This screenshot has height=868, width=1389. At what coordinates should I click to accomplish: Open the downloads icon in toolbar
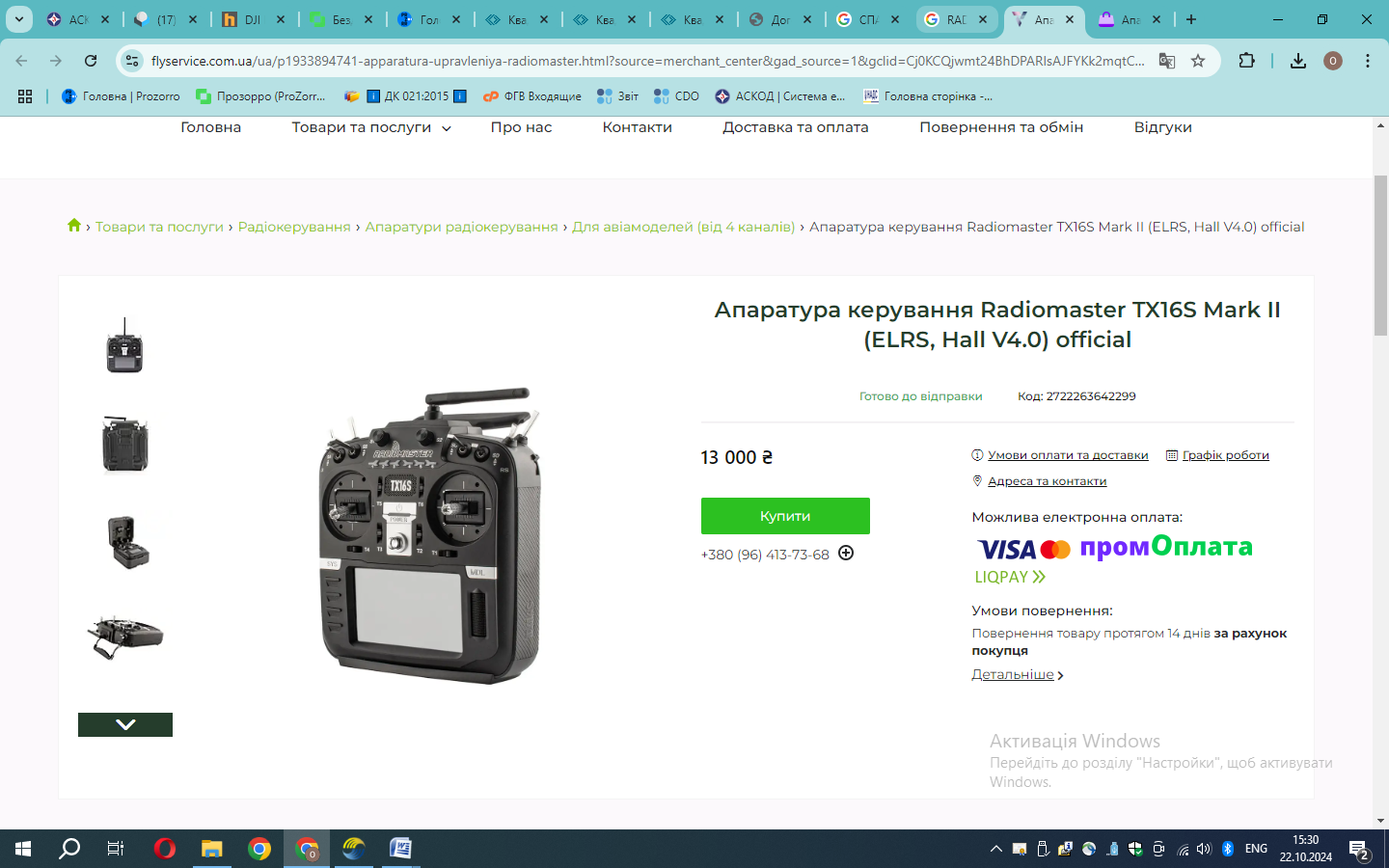coord(1298,61)
